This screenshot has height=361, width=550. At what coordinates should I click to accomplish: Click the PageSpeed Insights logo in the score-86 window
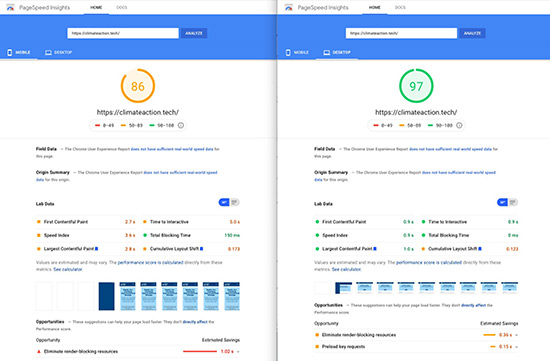(x=10, y=7)
